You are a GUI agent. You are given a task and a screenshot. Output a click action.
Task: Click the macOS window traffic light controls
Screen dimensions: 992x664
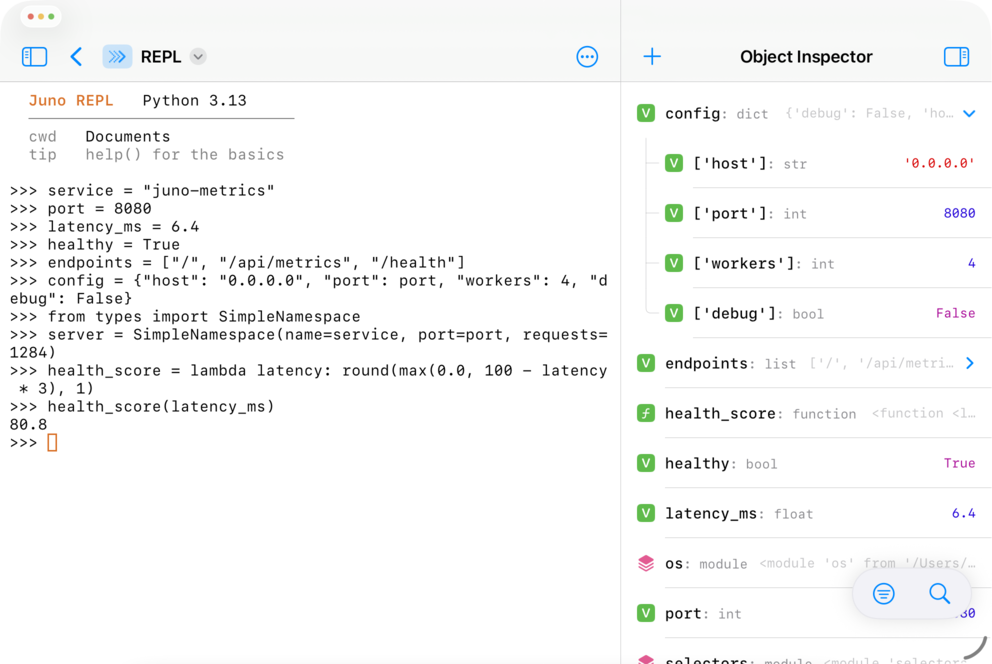(41, 16)
